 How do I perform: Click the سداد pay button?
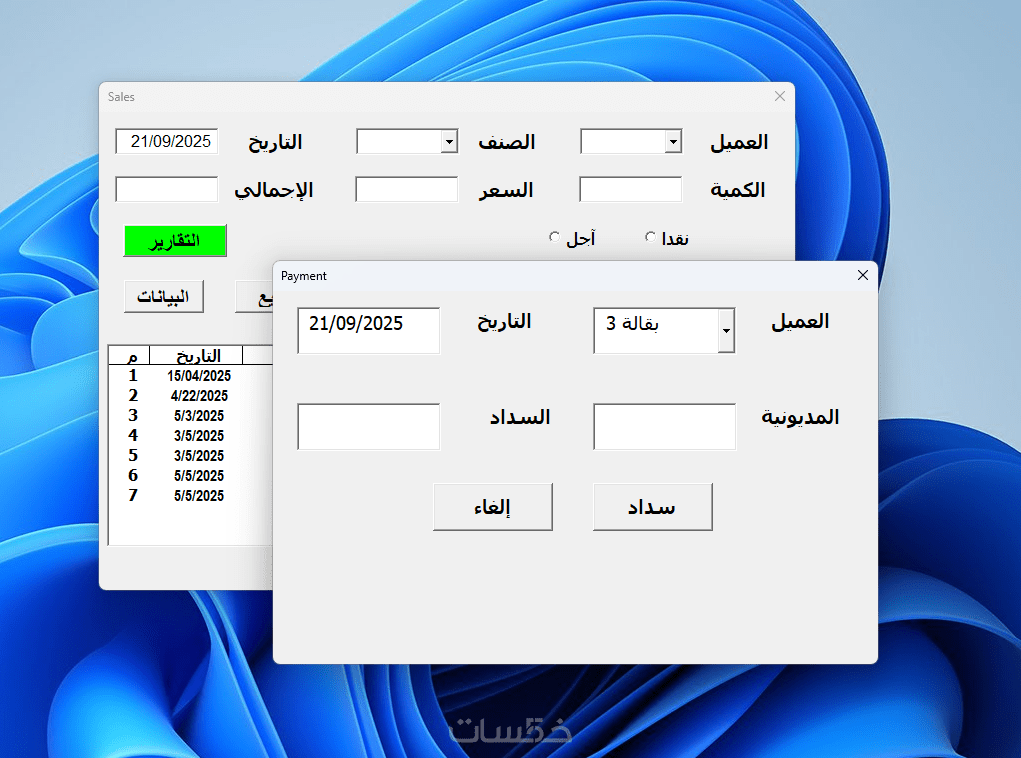click(x=652, y=507)
